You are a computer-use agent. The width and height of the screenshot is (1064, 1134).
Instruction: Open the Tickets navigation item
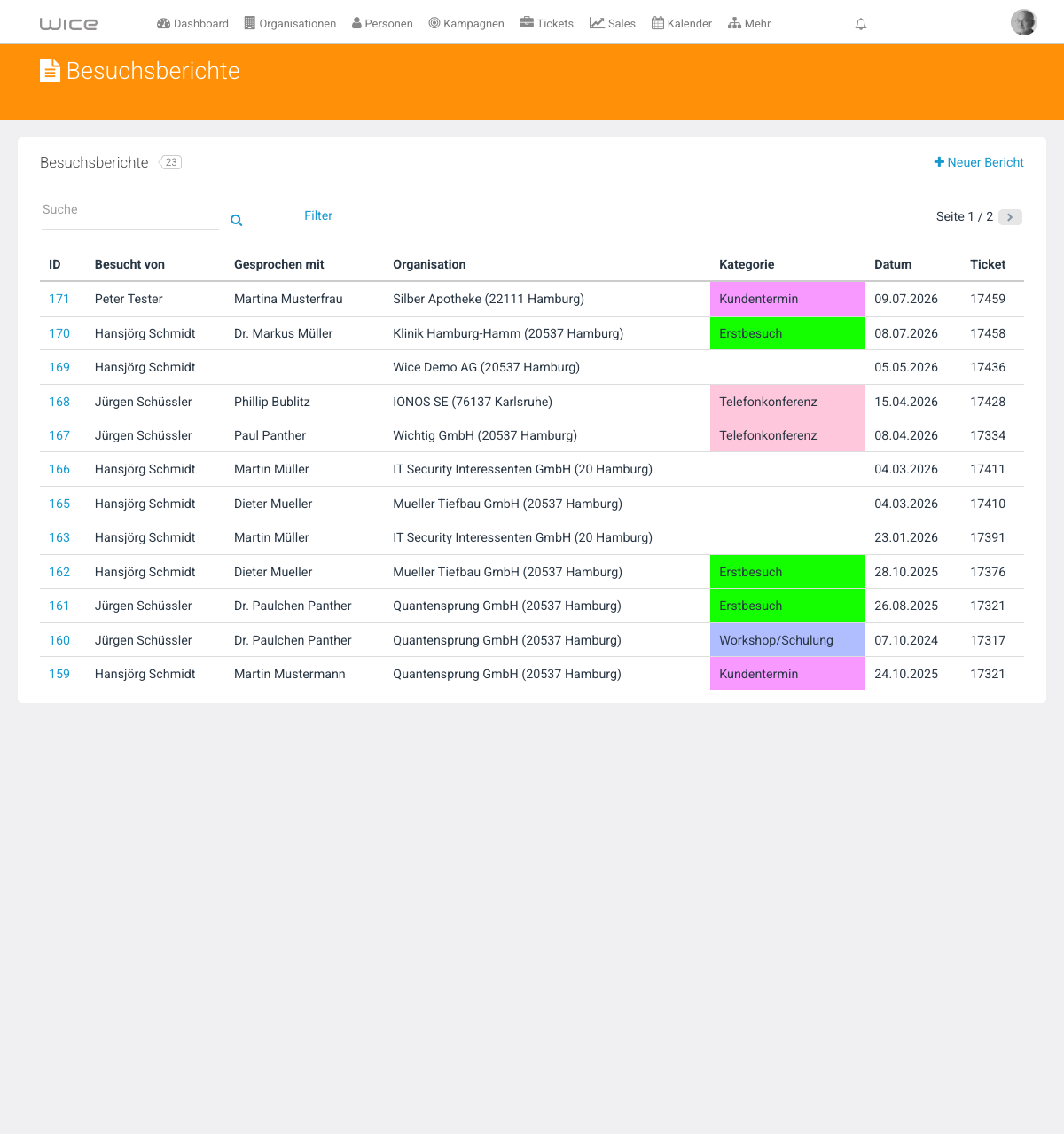(547, 24)
